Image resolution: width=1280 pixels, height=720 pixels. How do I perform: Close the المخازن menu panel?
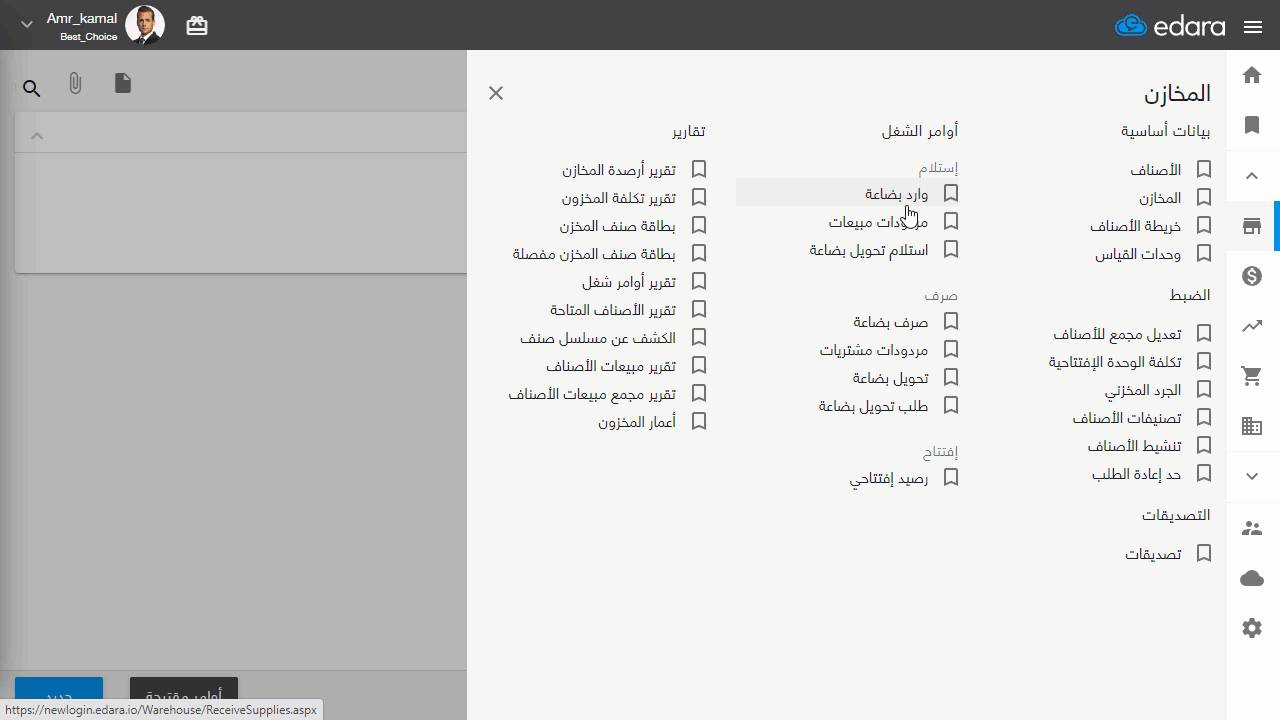[x=496, y=93]
